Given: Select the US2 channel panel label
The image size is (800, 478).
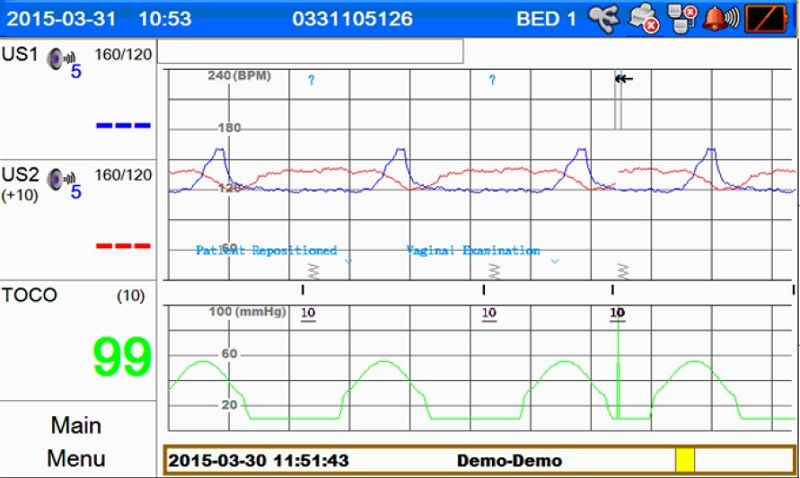Looking at the screenshot, I should pyautogui.click(x=21, y=174).
